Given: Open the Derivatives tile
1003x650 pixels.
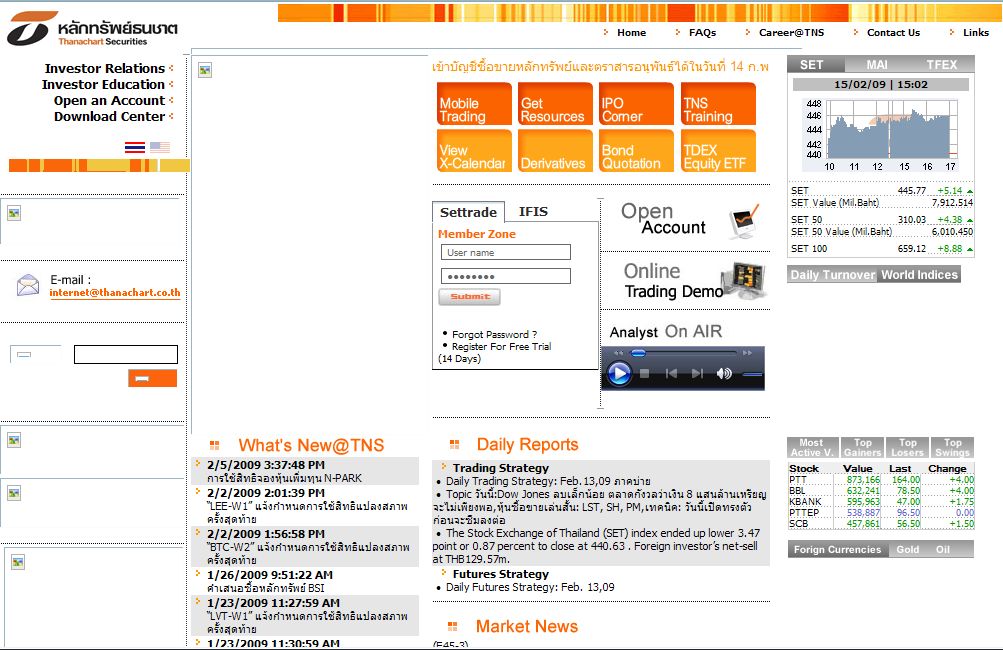Looking at the screenshot, I should tap(555, 151).
